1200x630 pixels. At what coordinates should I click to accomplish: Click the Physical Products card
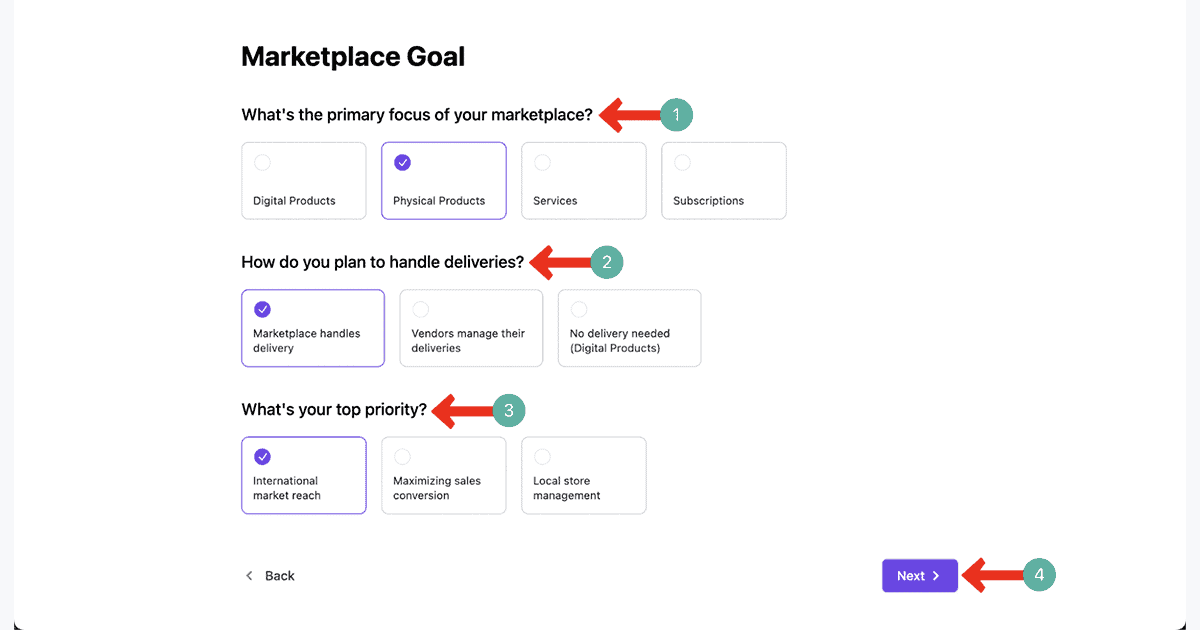point(443,180)
